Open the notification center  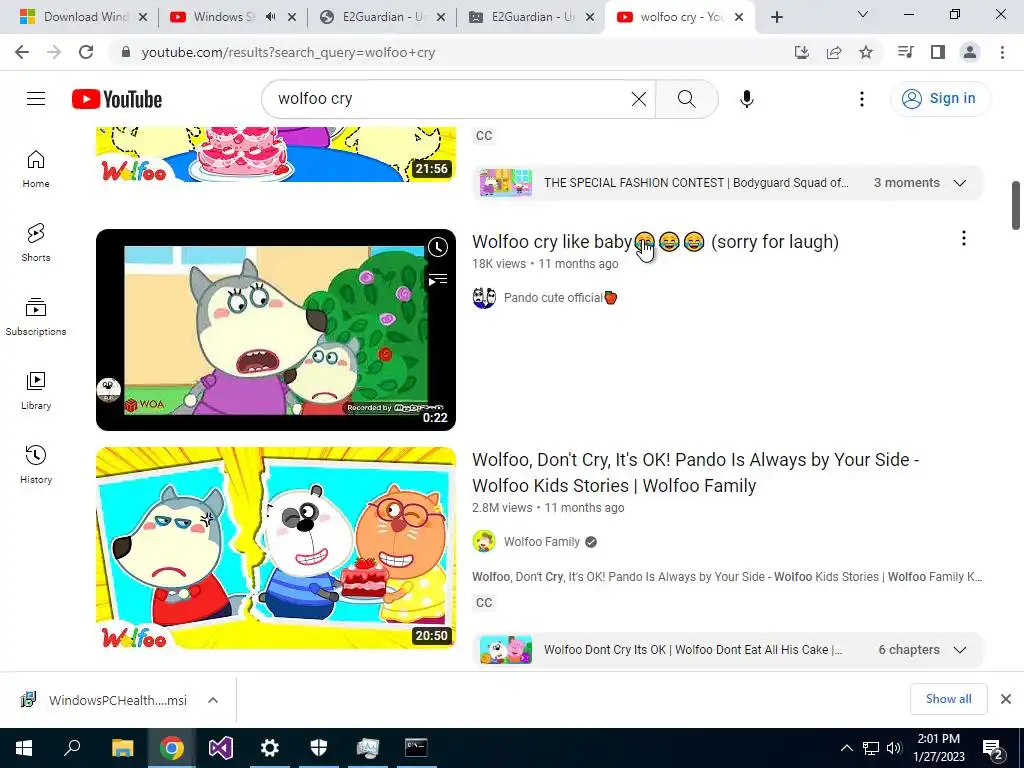tap(993, 749)
